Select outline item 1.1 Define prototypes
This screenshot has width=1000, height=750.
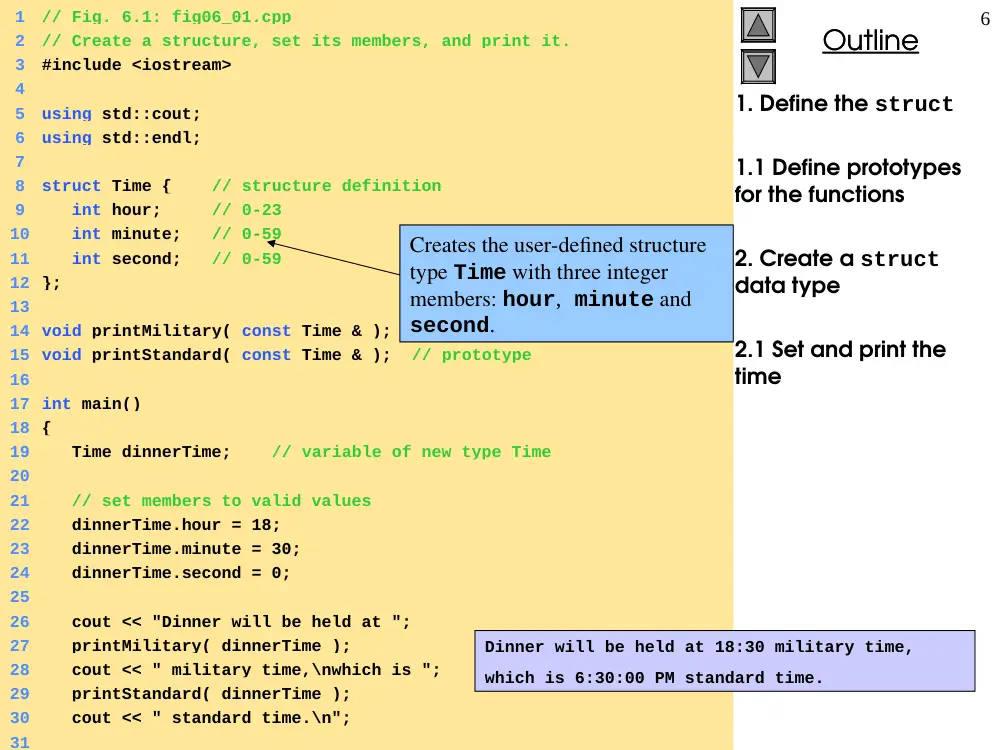pyautogui.click(x=848, y=180)
